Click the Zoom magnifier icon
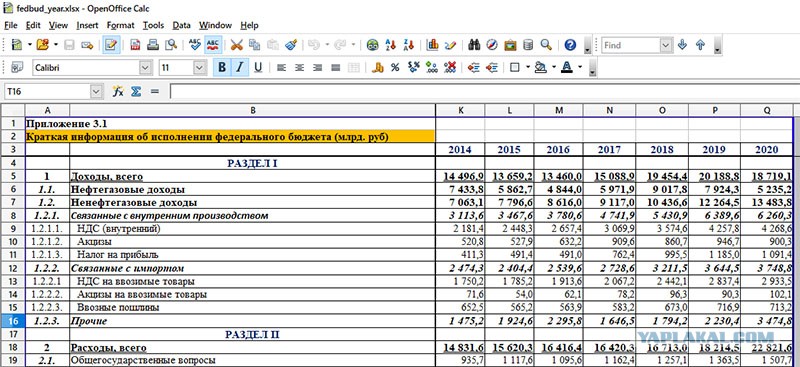 click(546, 45)
